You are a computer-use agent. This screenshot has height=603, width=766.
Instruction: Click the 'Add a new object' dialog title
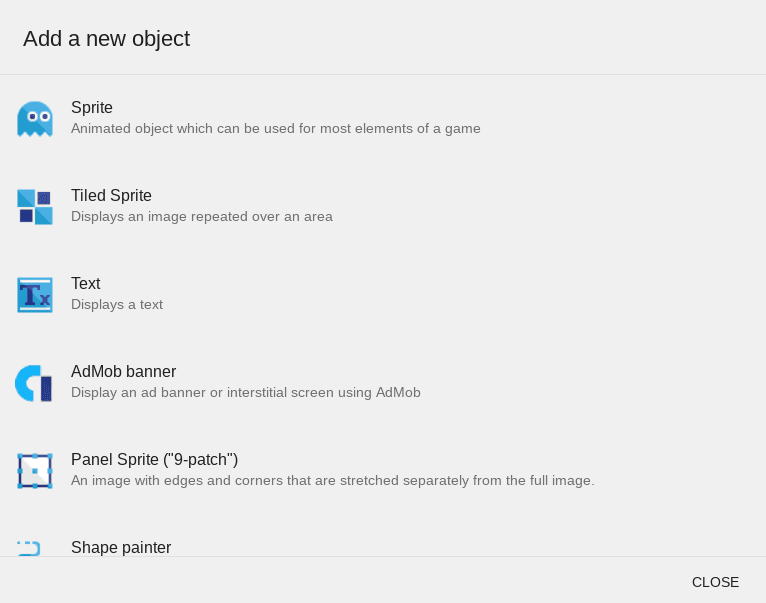pos(106,39)
